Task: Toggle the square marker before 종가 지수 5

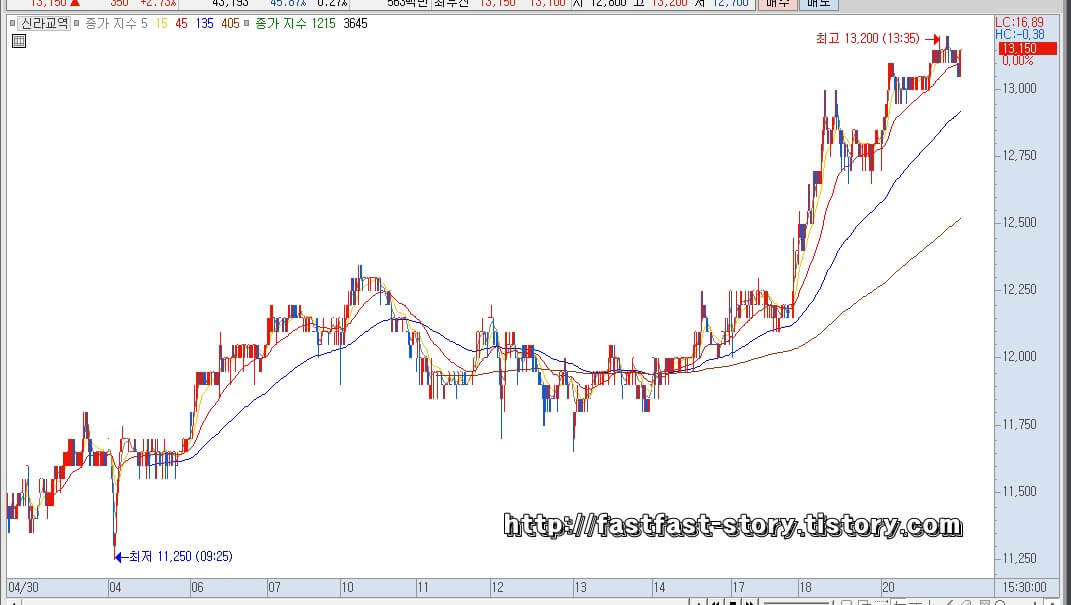Action: (x=76, y=23)
